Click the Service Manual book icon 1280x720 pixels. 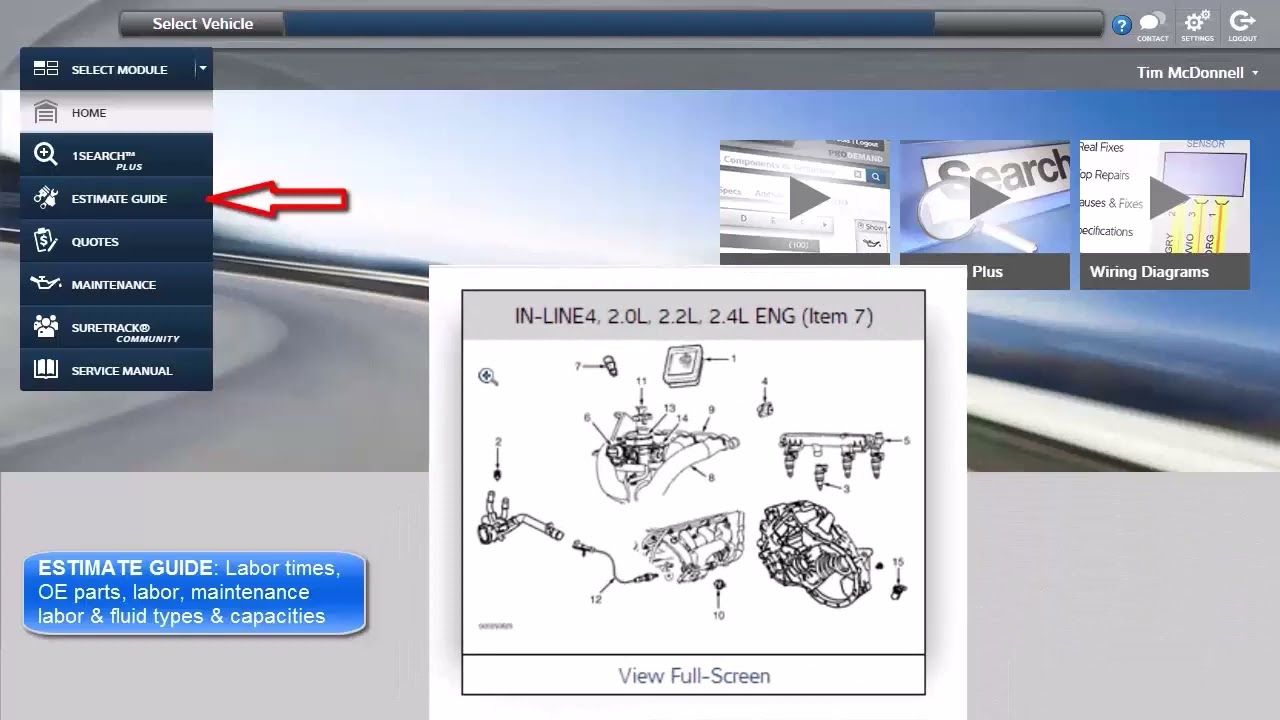pos(45,370)
